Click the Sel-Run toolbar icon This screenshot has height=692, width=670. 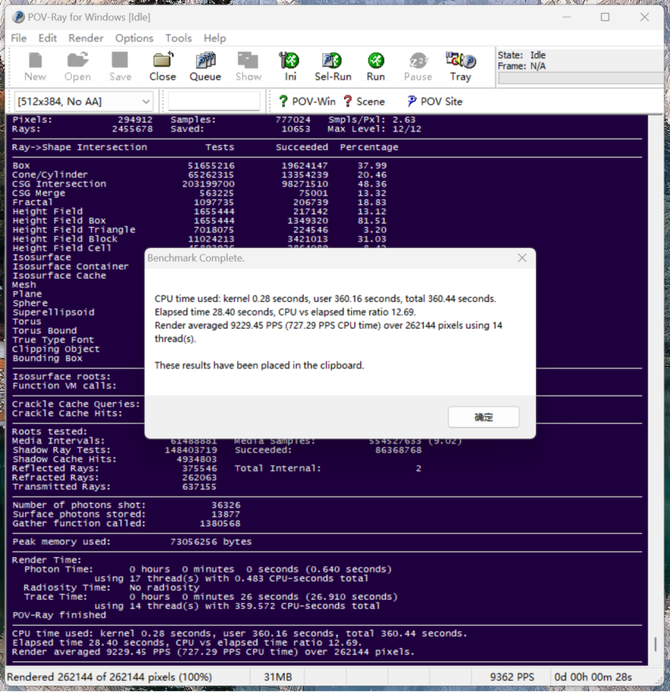[333, 67]
